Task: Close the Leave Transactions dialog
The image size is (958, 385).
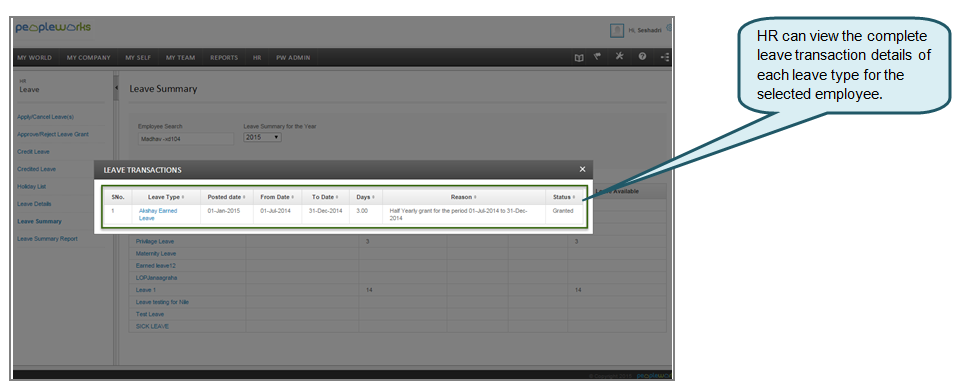Action: coord(582,169)
